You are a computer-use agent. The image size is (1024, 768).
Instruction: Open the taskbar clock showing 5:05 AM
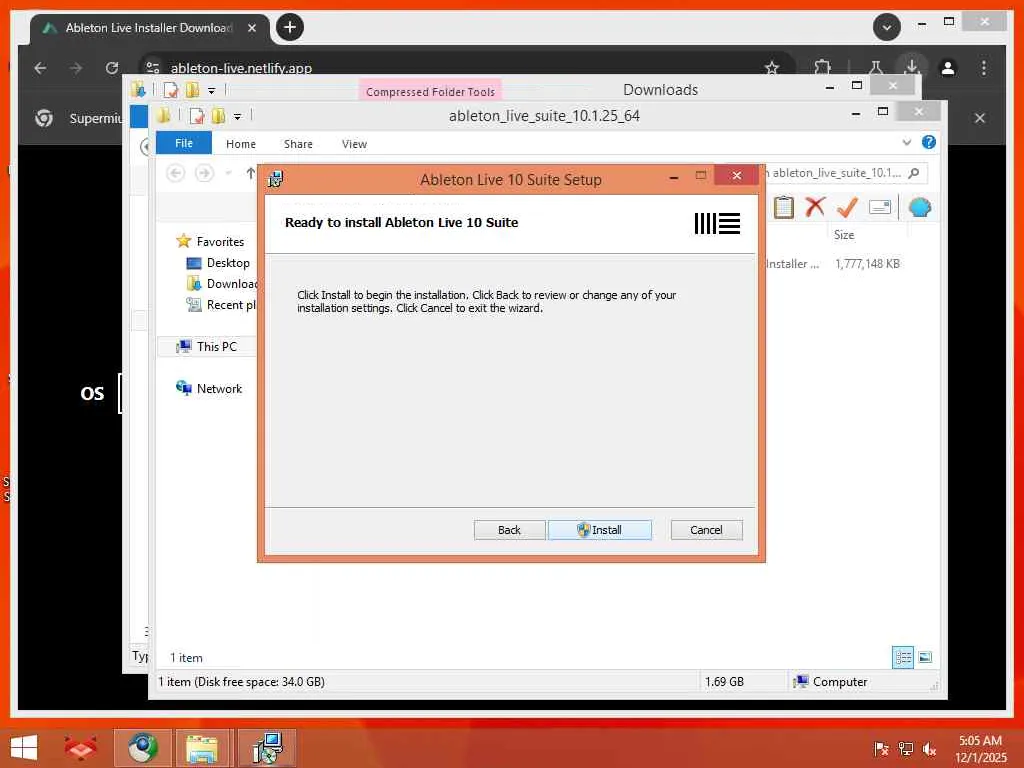point(980,749)
